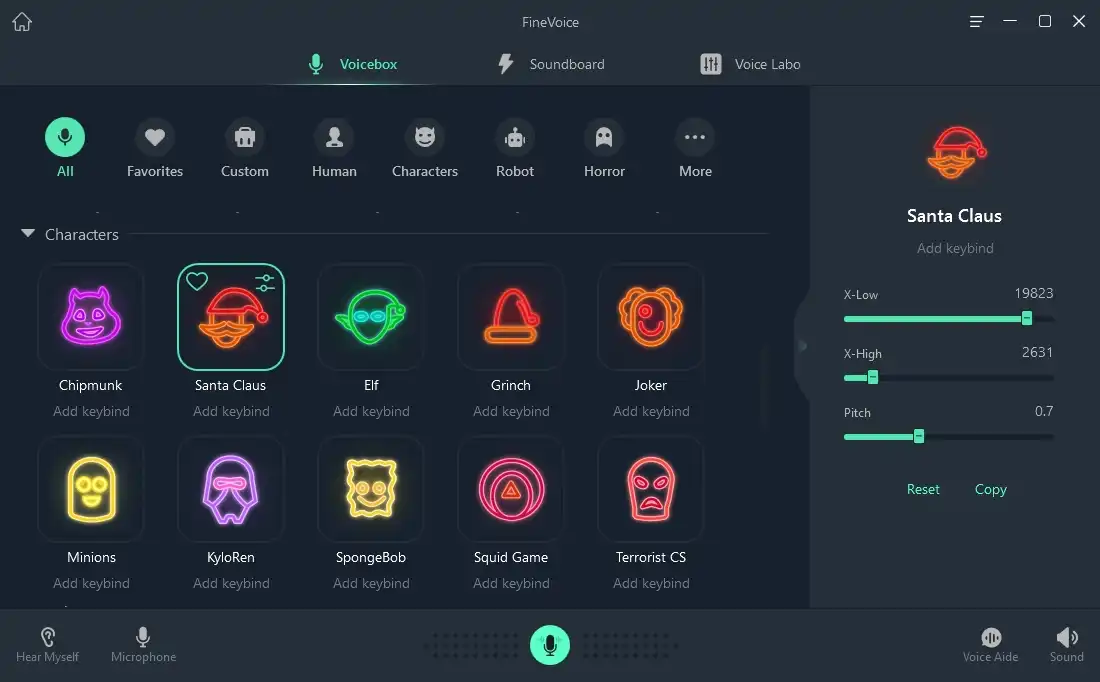Select the Santa Claus voice card
The height and width of the screenshot is (682, 1100).
[231, 316]
